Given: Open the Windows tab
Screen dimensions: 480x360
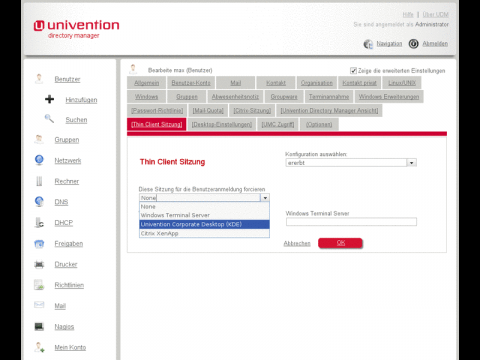Looking at the screenshot, I should (x=146, y=97).
